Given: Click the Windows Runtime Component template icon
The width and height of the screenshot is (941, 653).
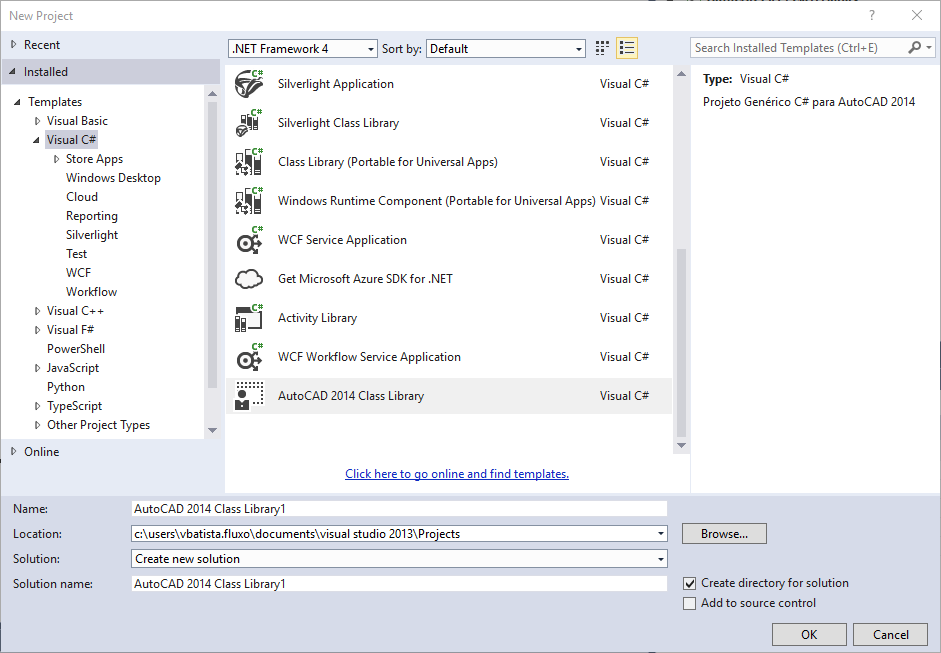Looking at the screenshot, I should point(248,201).
